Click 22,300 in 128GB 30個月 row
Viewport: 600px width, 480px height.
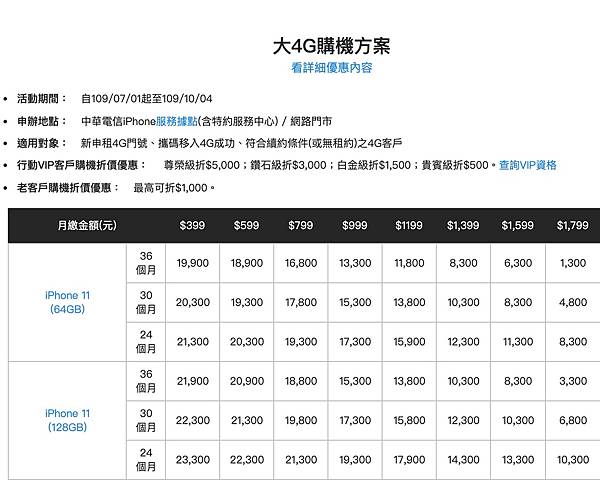192,420
